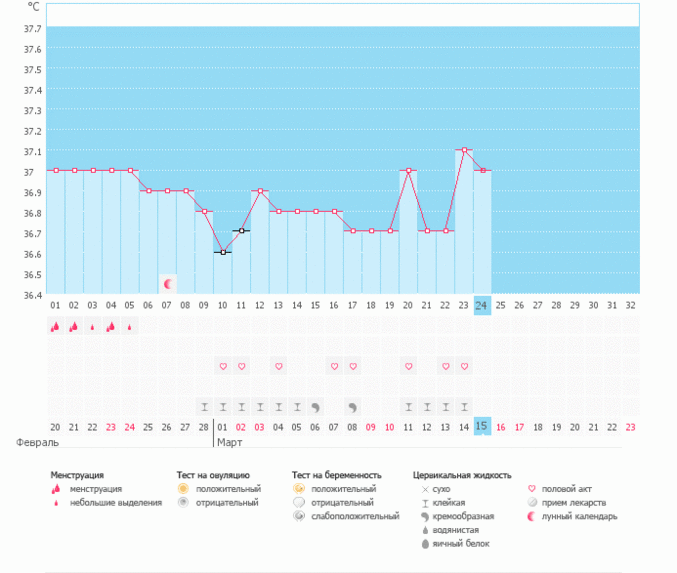Select the highlighted date 15 in March row
The width and height of the screenshot is (677, 573).
482,426
